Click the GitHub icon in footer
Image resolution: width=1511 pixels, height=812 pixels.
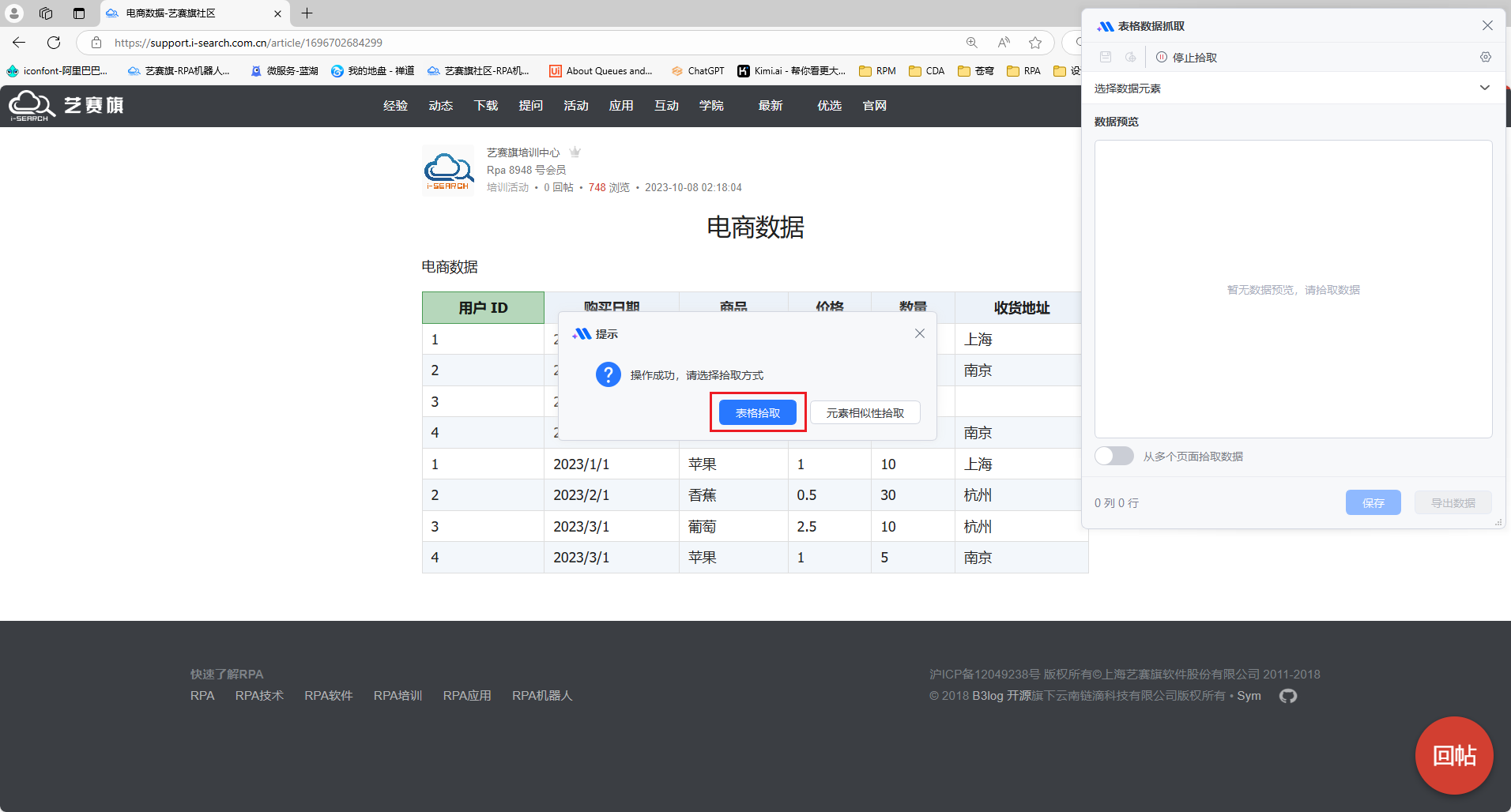[1288, 696]
